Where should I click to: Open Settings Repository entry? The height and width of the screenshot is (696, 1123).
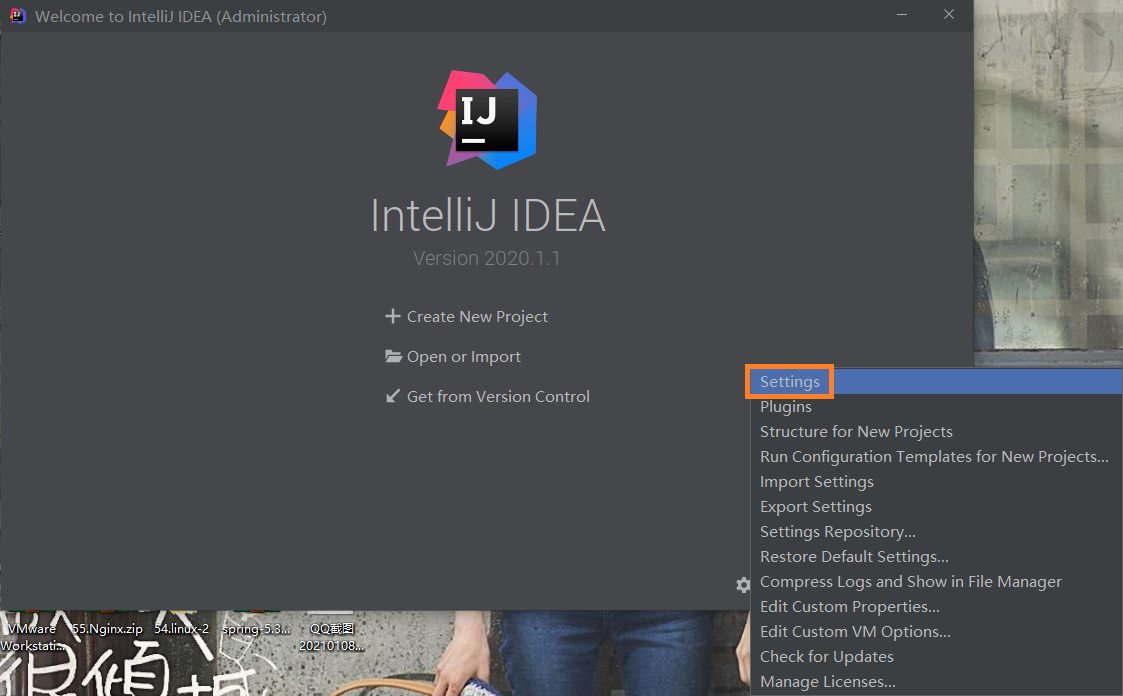click(x=935, y=532)
